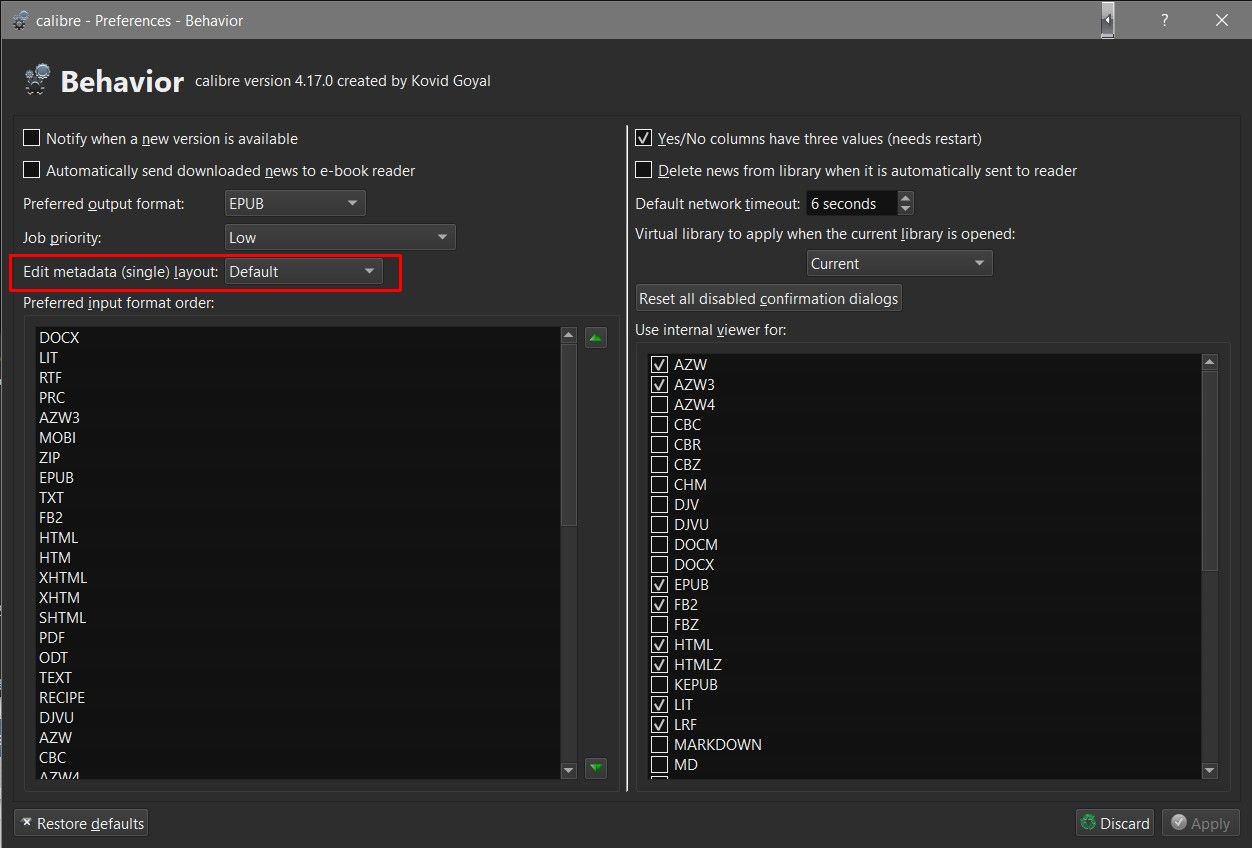Screen dimensions: 1252x848
Task: Check MD viewer format checkbox
Action: pyautogui.click(x=659, y=764)
